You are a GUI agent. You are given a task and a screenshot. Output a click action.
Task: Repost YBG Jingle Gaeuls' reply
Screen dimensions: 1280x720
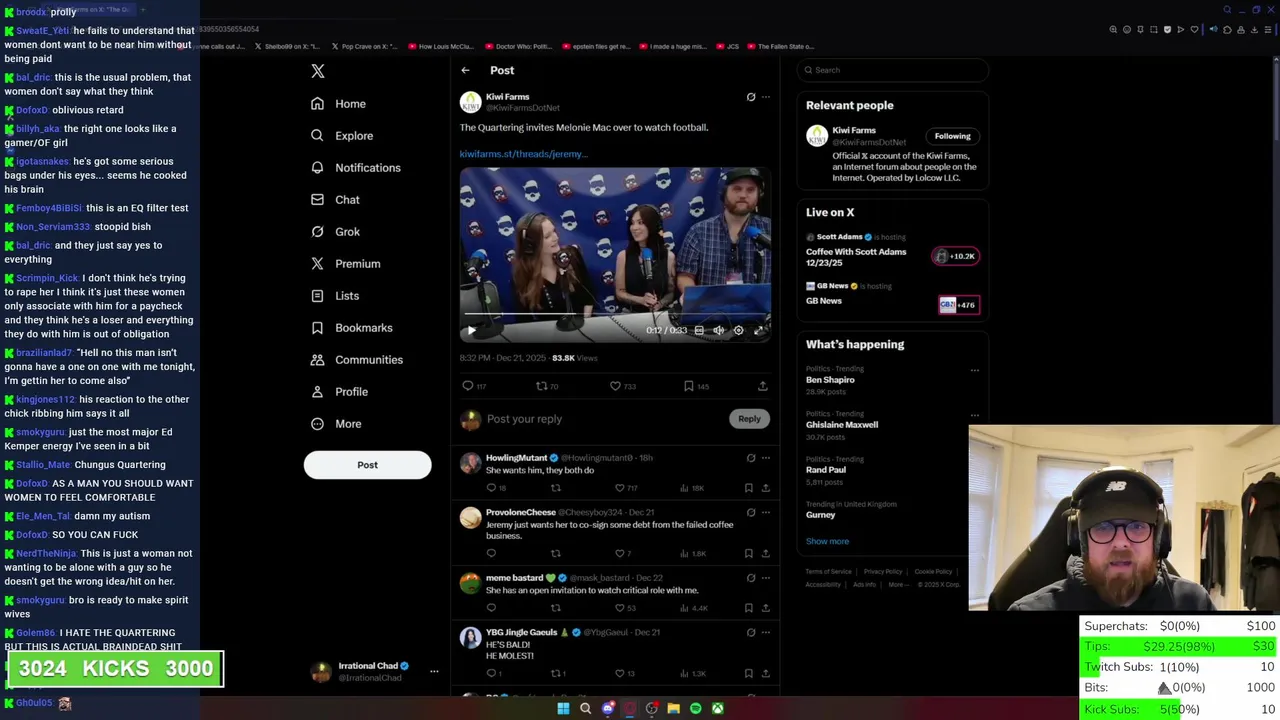(x=558, y=673)
